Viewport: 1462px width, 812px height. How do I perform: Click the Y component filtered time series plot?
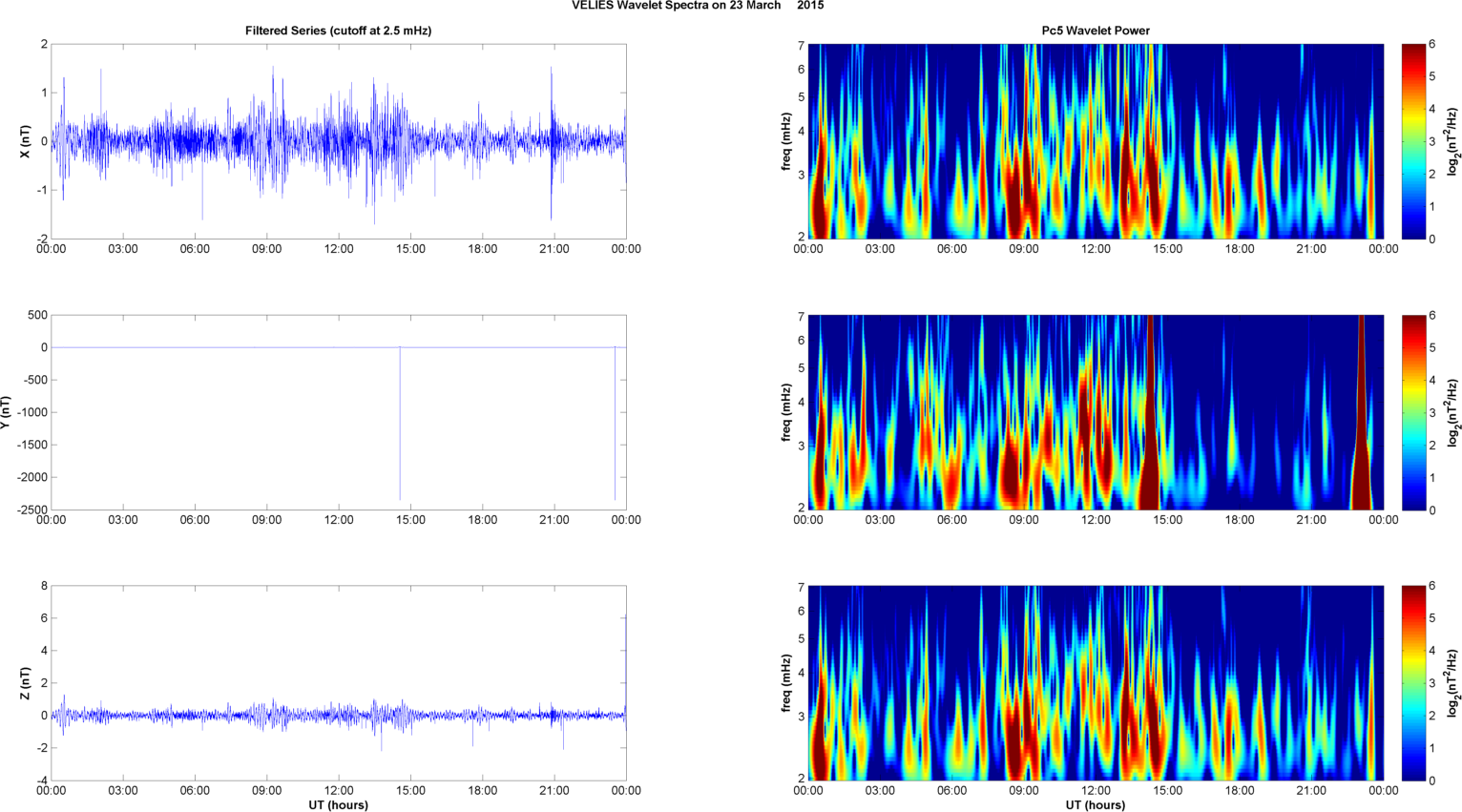pyautogui.click(x=339, y=412)
